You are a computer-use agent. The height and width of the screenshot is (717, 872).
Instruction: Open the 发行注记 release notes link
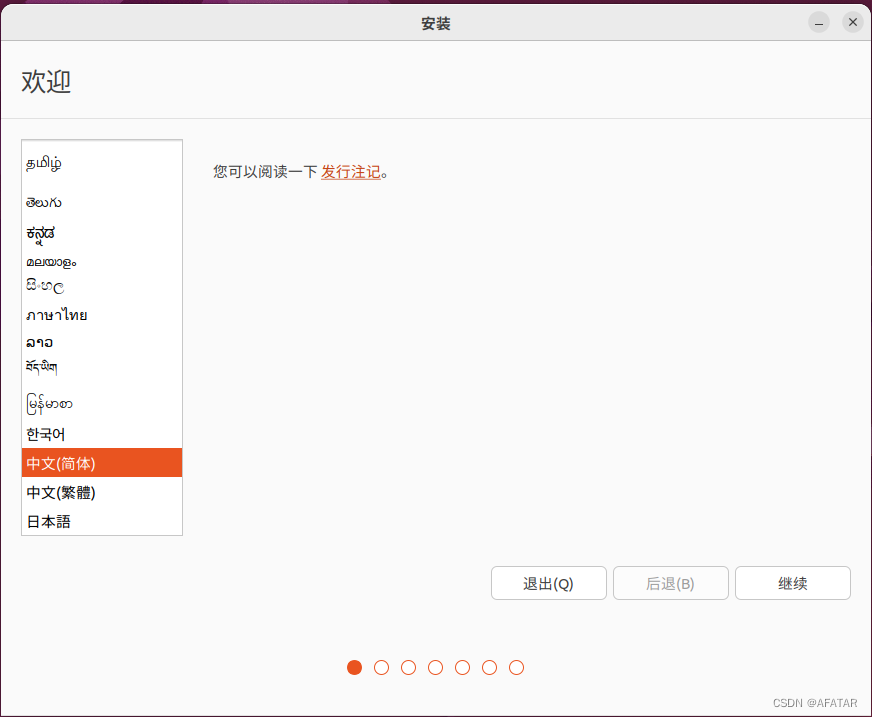click(x=351, y=172)
